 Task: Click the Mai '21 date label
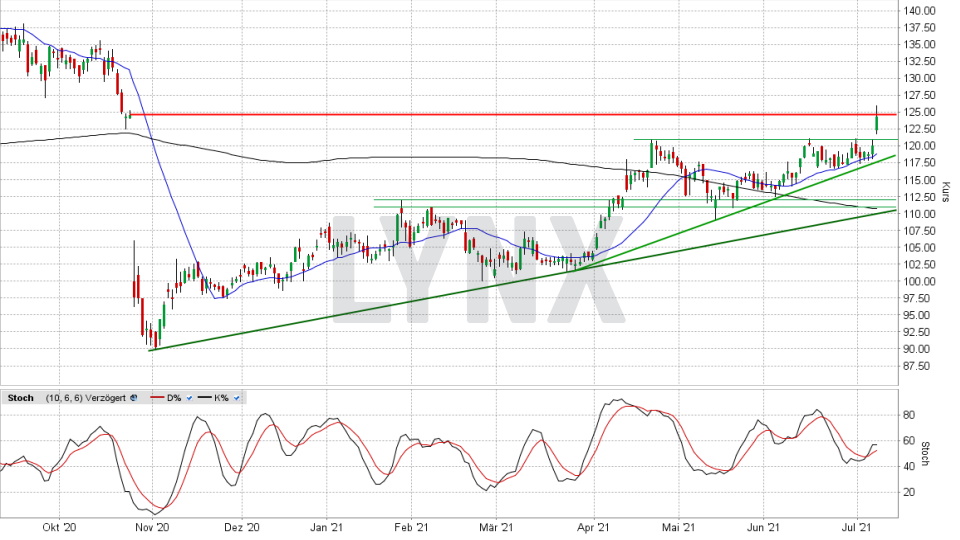pos(678,527)
